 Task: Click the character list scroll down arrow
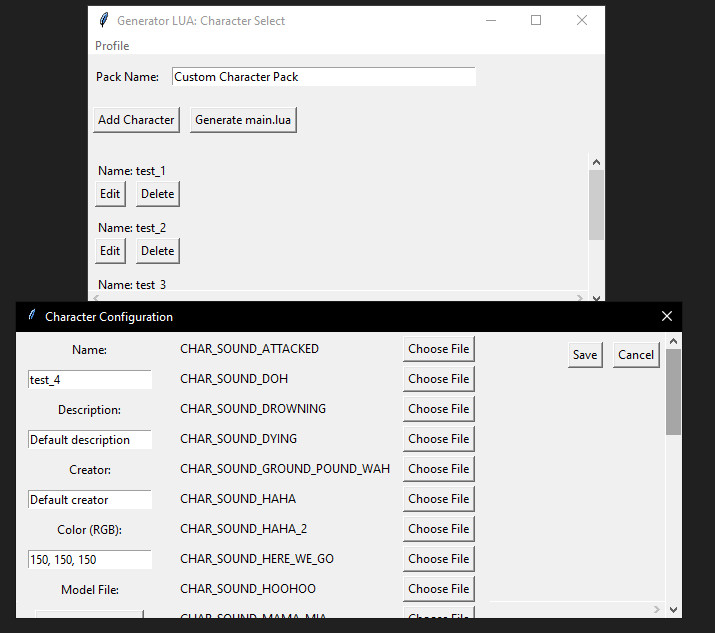[597, 297]
